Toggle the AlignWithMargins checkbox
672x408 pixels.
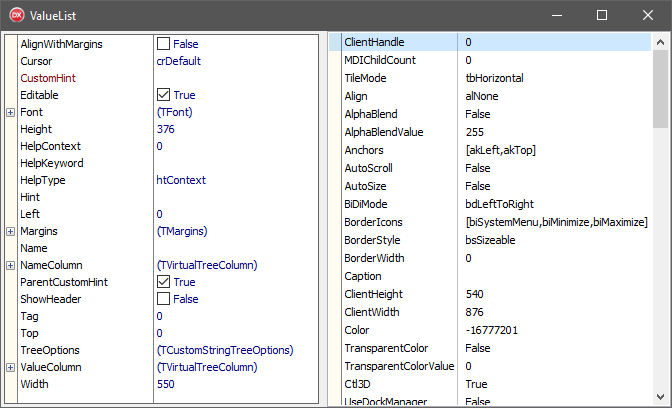click(x=163, y=44)
